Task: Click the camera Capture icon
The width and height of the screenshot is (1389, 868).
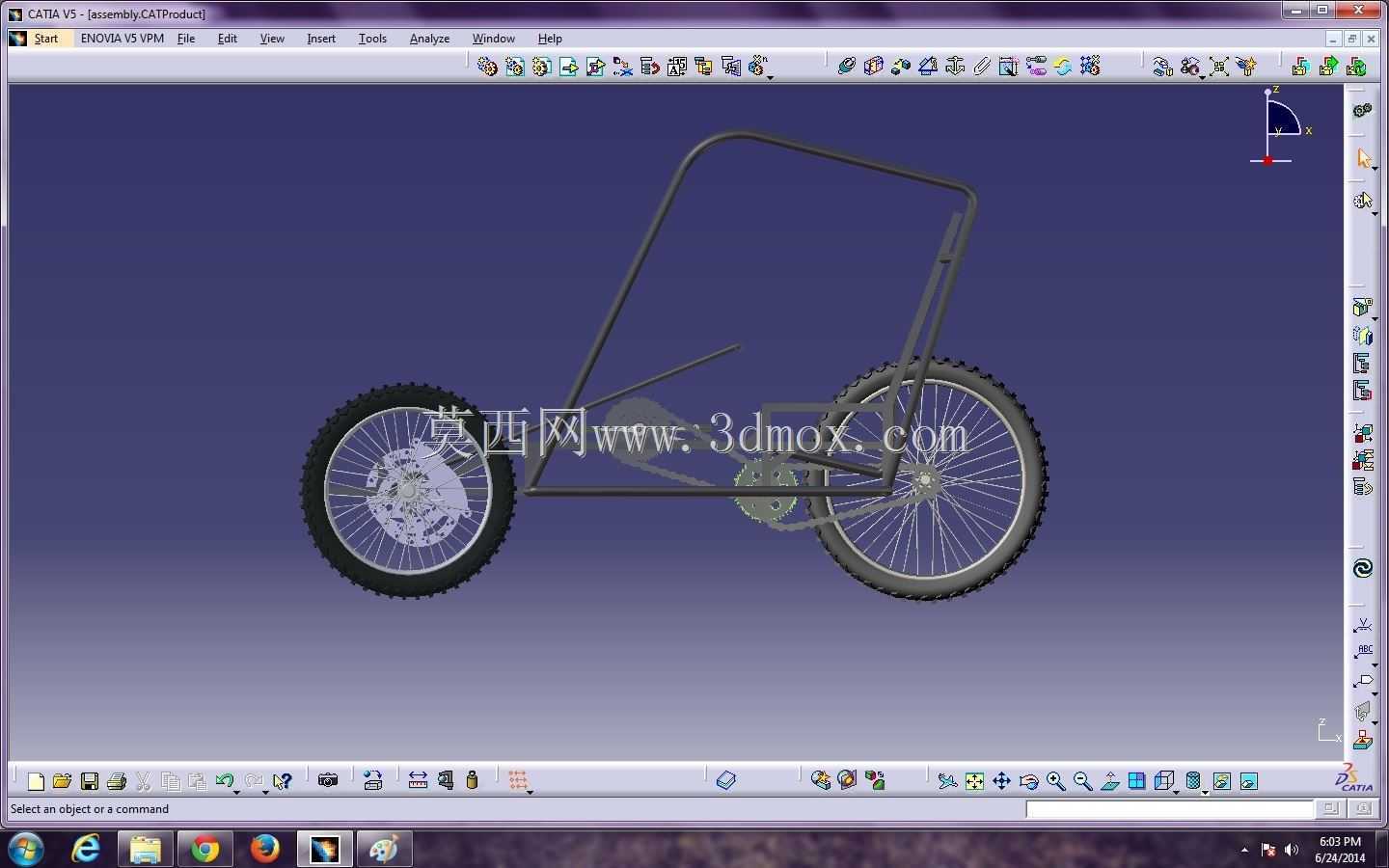Action: [328, 780]
